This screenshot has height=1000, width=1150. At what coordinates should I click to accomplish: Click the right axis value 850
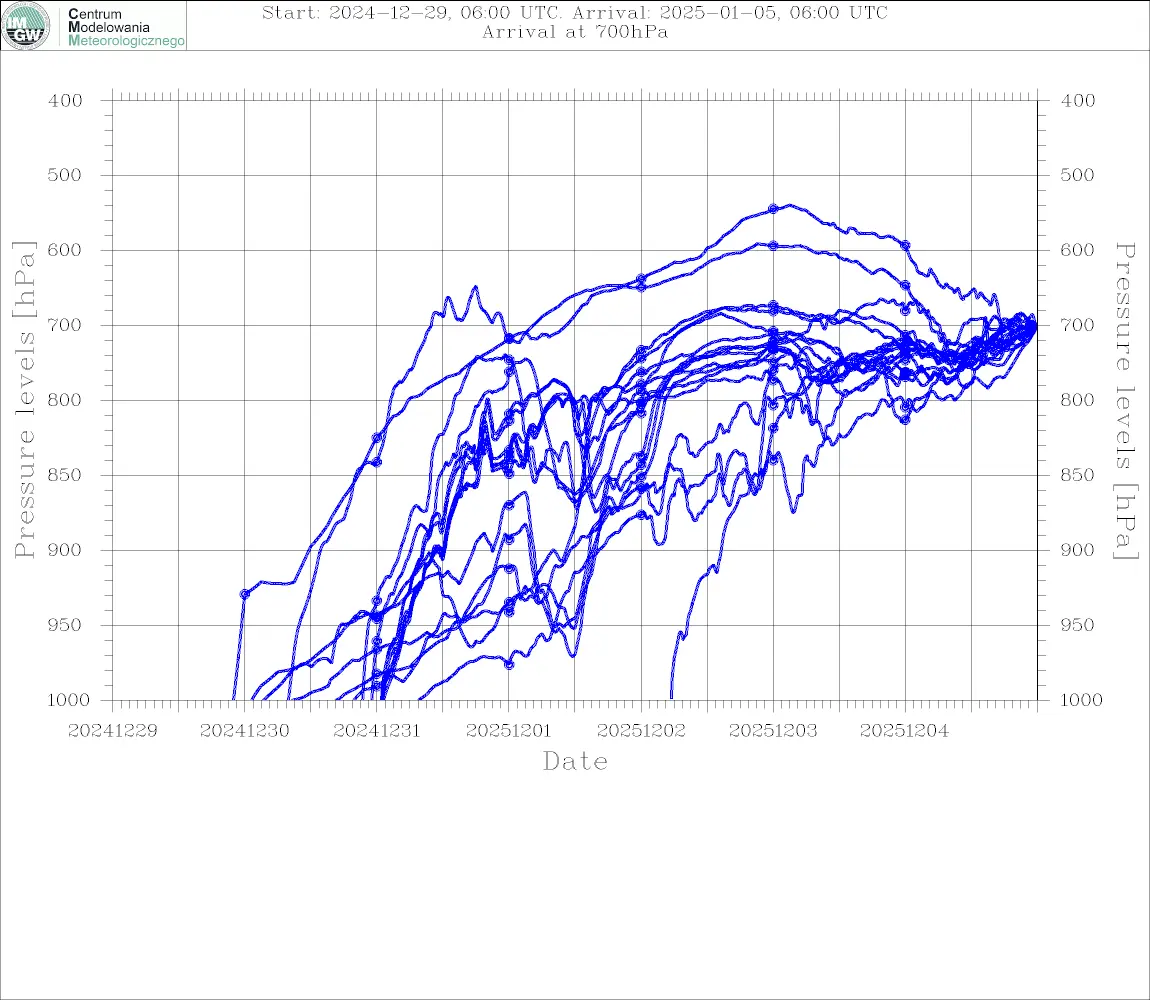coord(1078,475)
